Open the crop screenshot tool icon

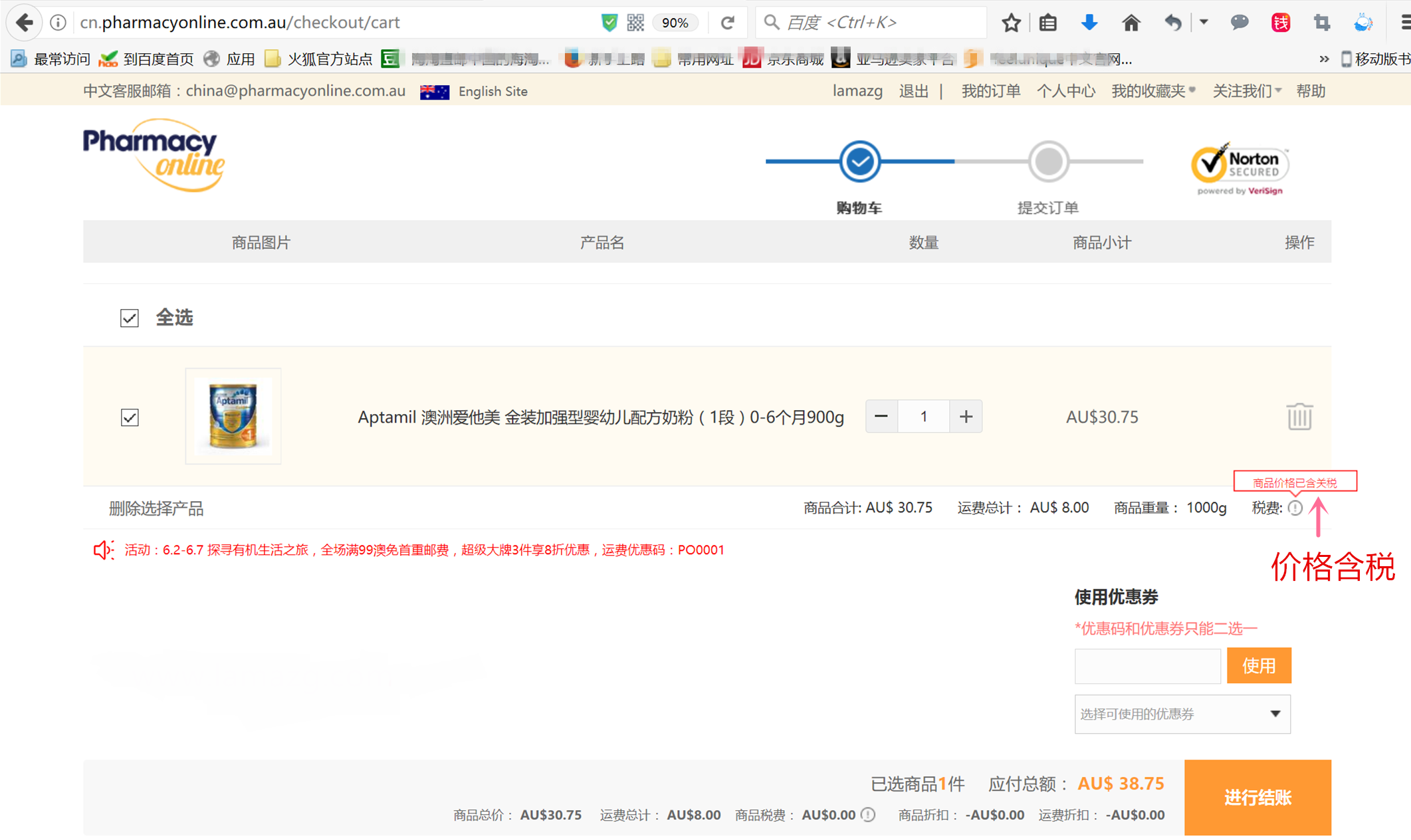1322,23
